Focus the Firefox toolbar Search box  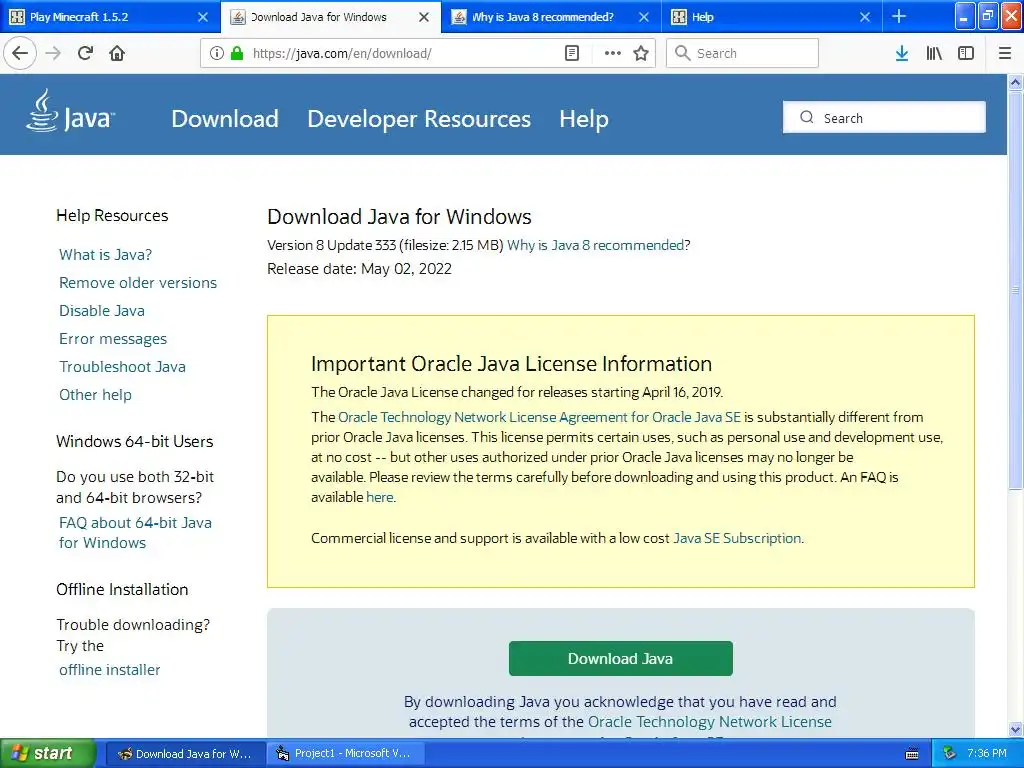743,53
